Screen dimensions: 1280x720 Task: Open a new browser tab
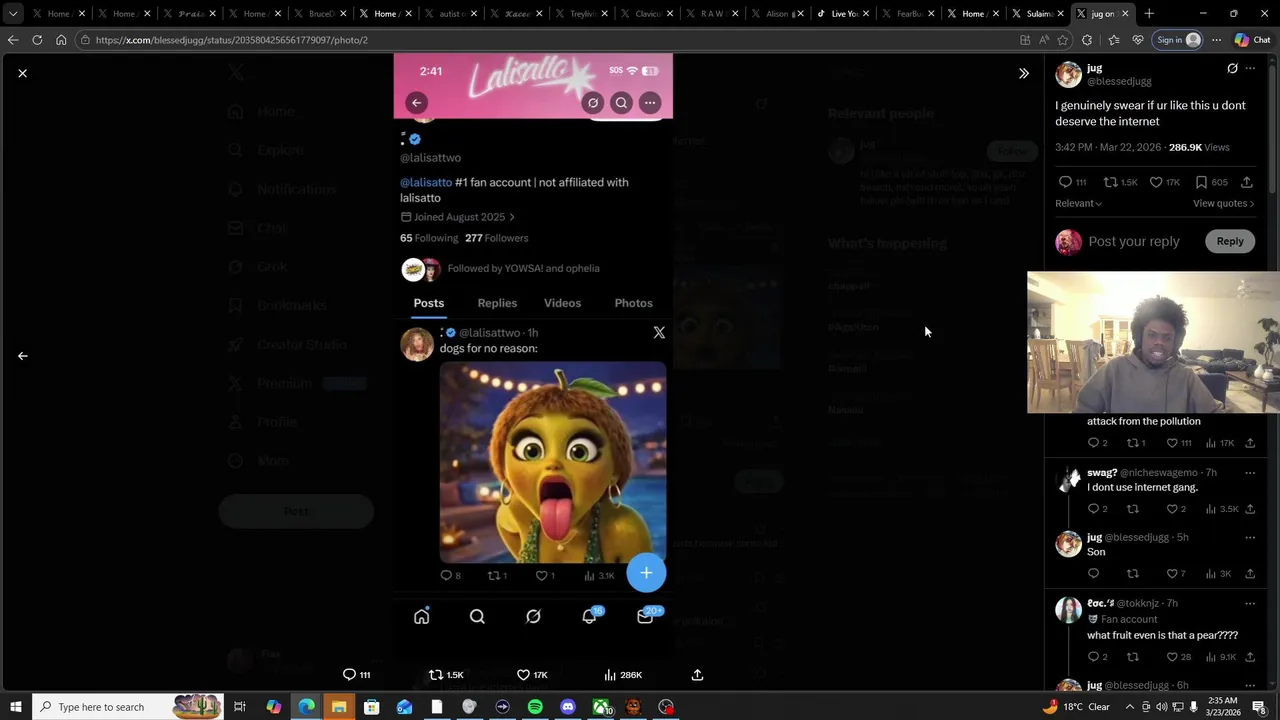pos(1149,14)
